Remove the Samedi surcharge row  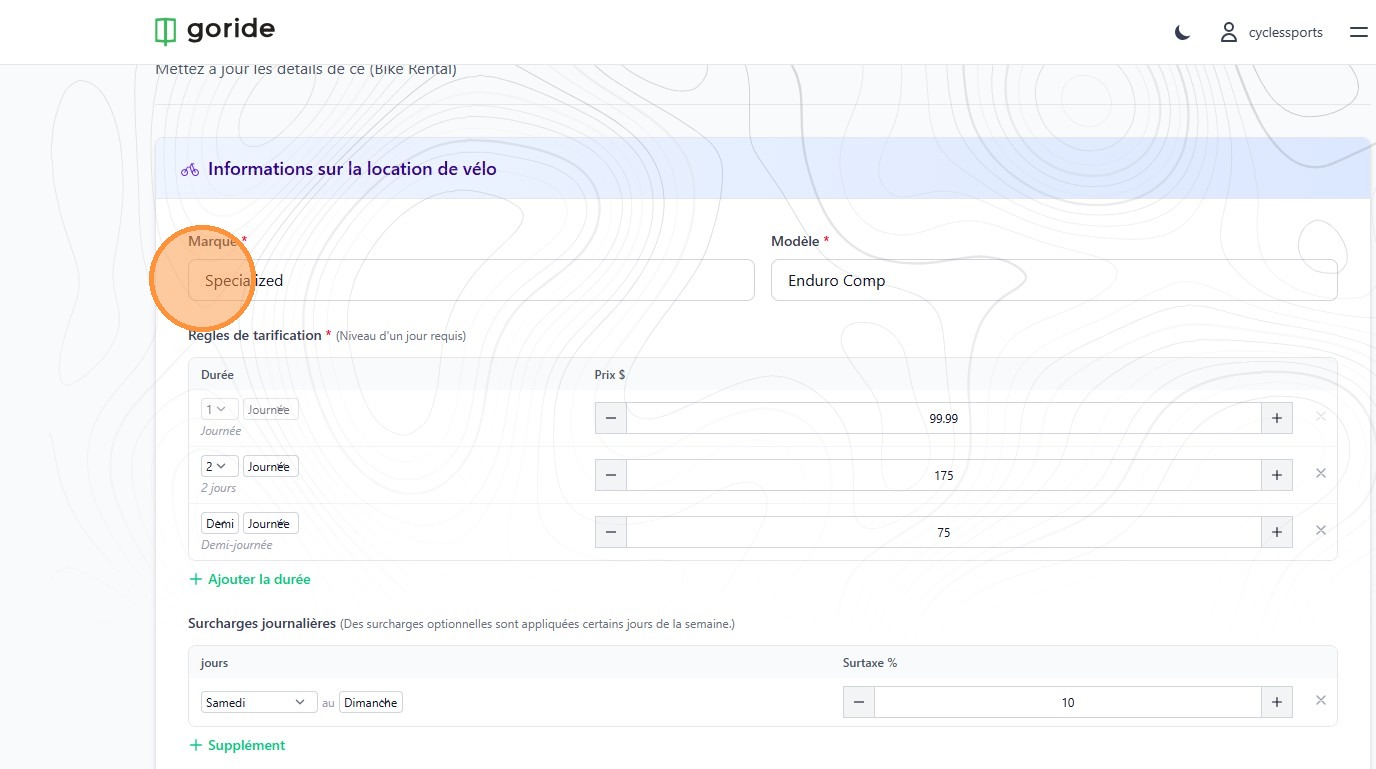[x=1320, y=701]
